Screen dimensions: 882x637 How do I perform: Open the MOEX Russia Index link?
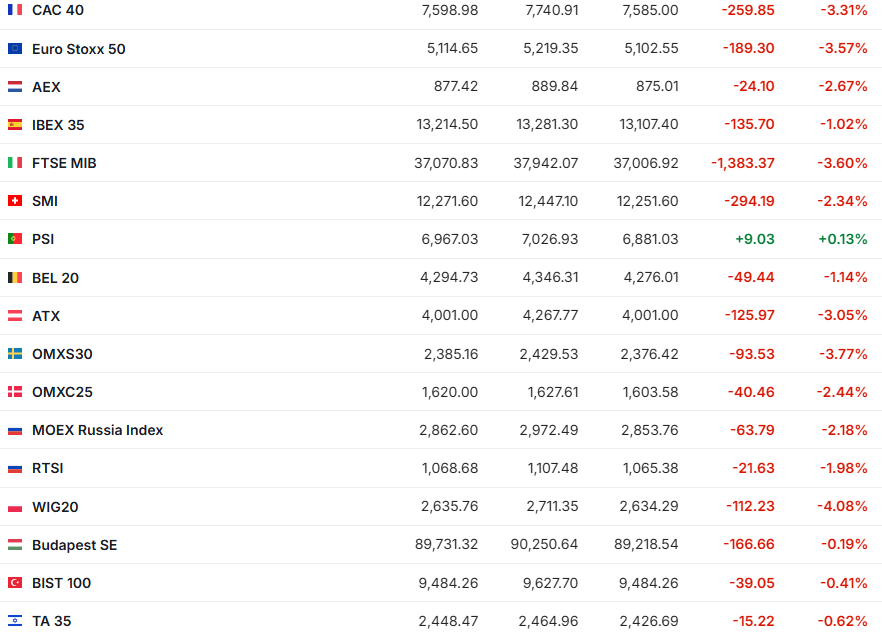point(97,430)
